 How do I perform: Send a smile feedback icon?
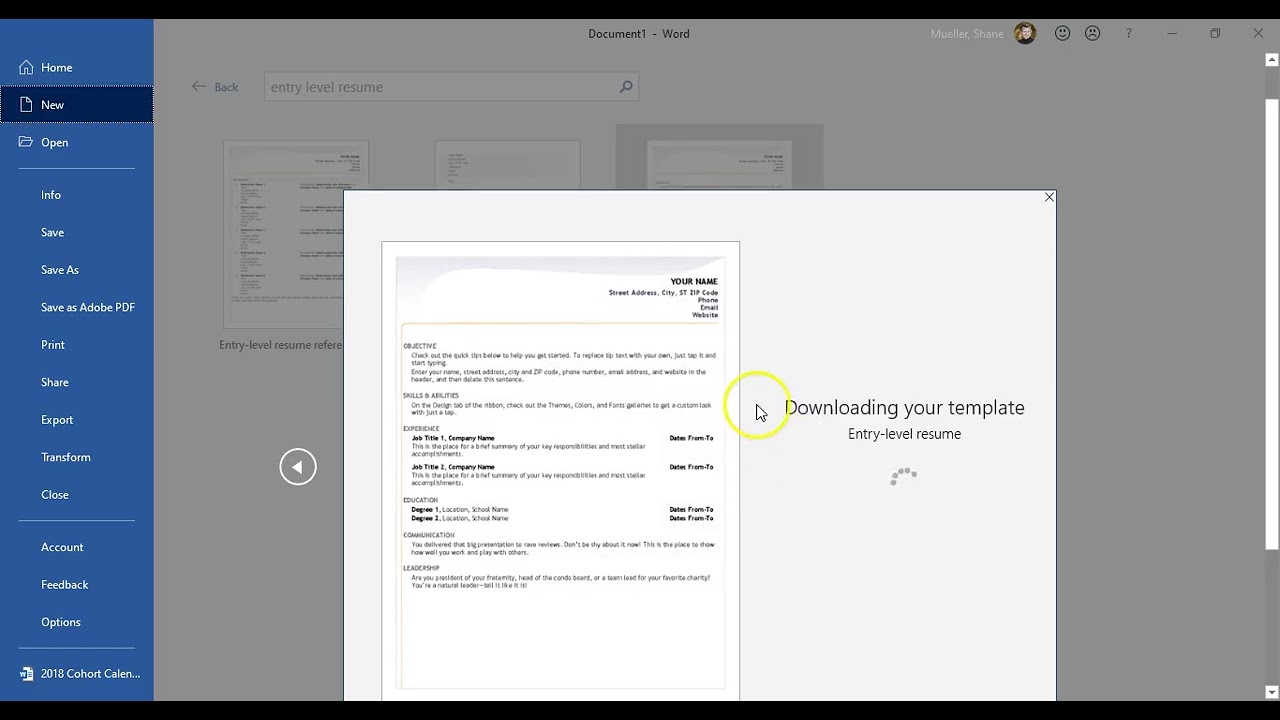pos(1063,33)
